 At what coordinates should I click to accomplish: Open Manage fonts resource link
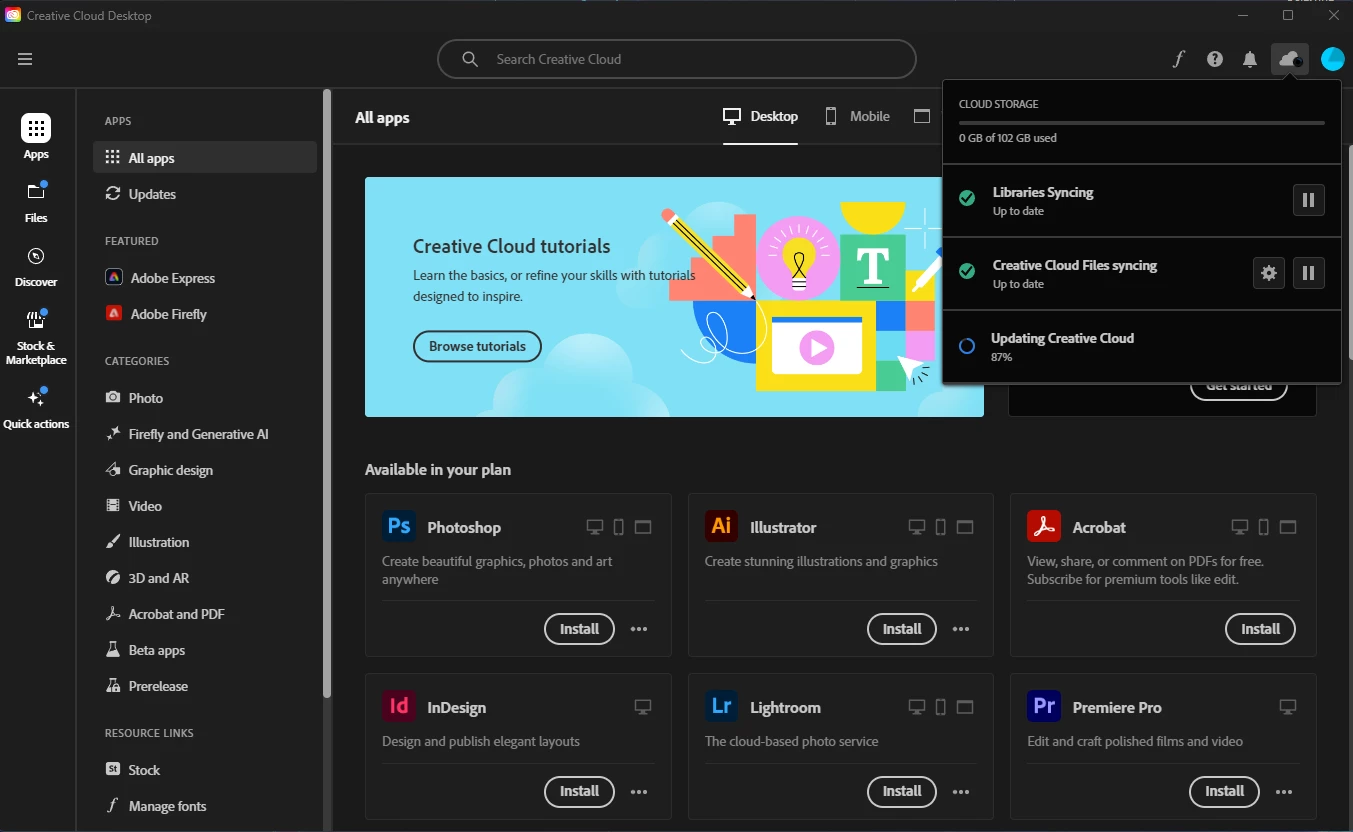coord(205,806)
